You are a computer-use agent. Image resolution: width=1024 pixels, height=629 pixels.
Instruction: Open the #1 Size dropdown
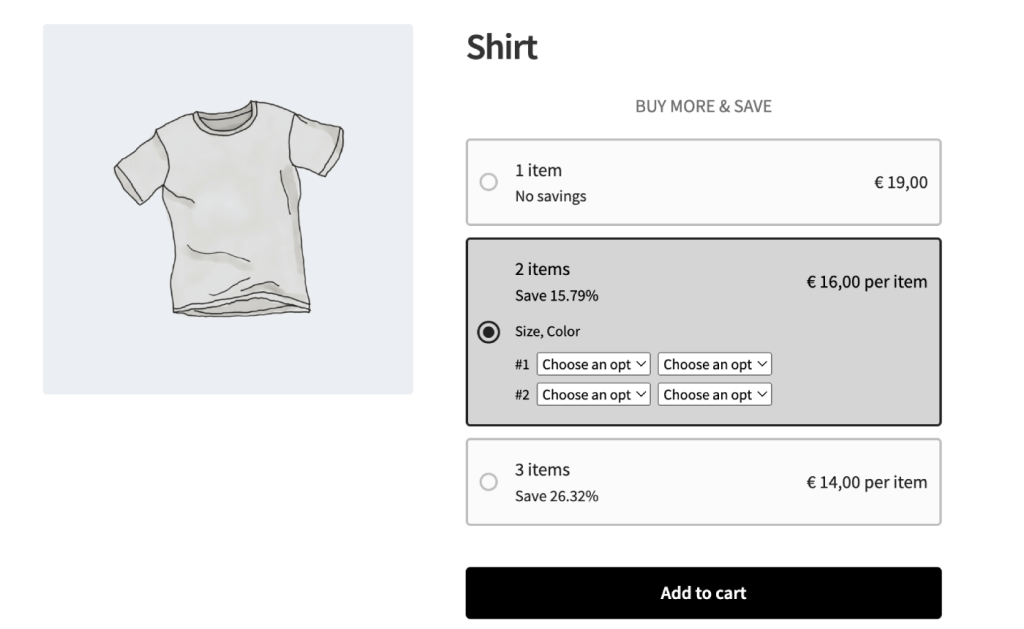coord(593,363)
